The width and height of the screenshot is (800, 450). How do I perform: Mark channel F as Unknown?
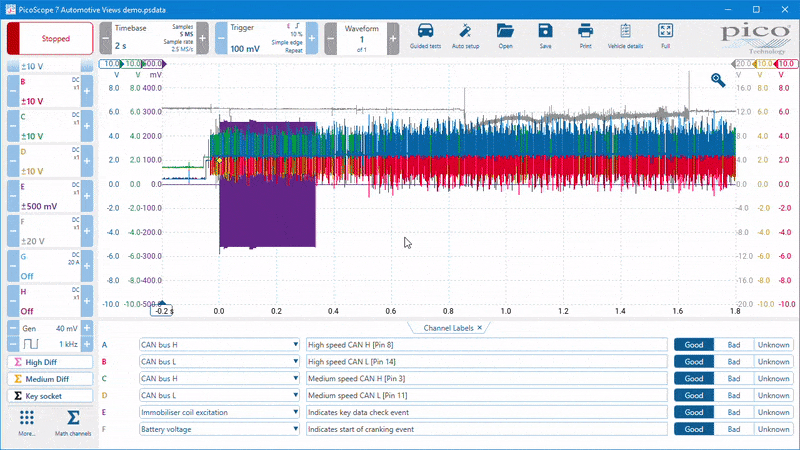click(x=773, y=429)
